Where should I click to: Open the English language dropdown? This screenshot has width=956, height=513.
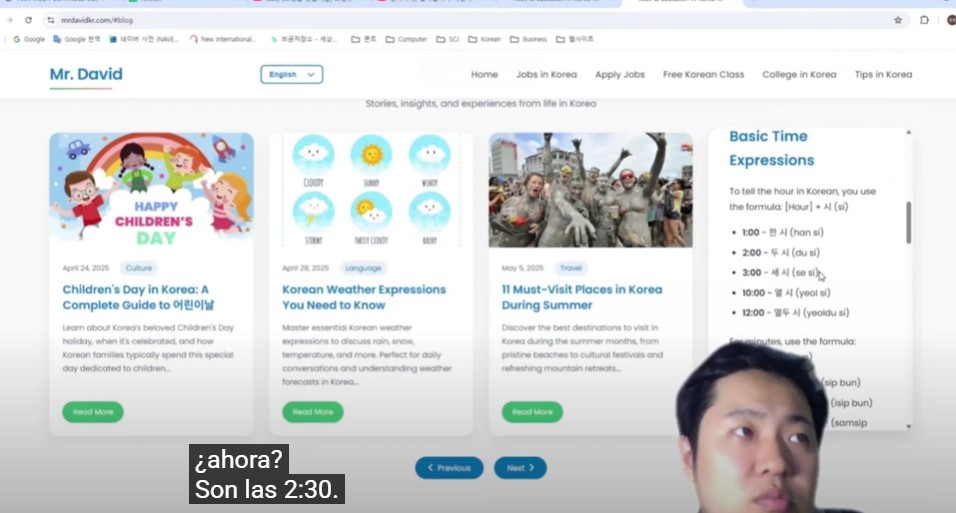(x=292, y=74)
